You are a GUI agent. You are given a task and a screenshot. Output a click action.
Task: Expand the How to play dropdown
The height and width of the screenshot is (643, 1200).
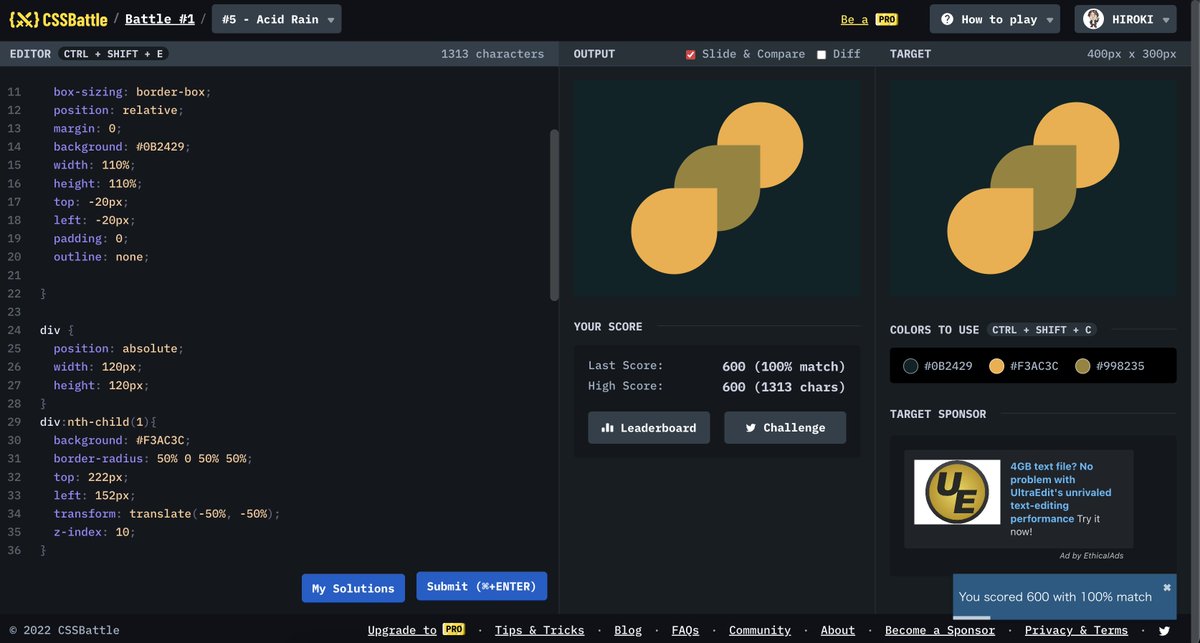tap(997, 19)
